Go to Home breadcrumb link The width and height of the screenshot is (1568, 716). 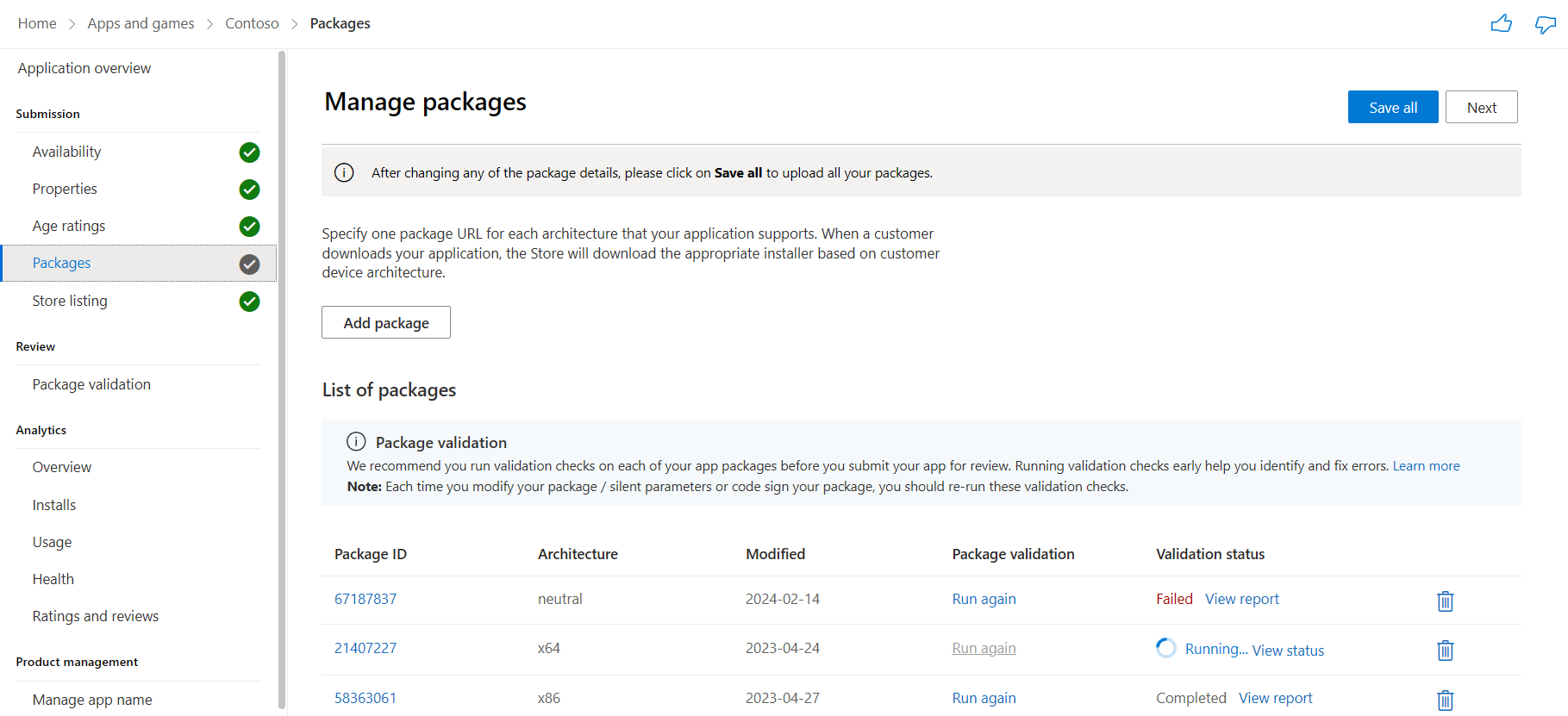point(37,23)
